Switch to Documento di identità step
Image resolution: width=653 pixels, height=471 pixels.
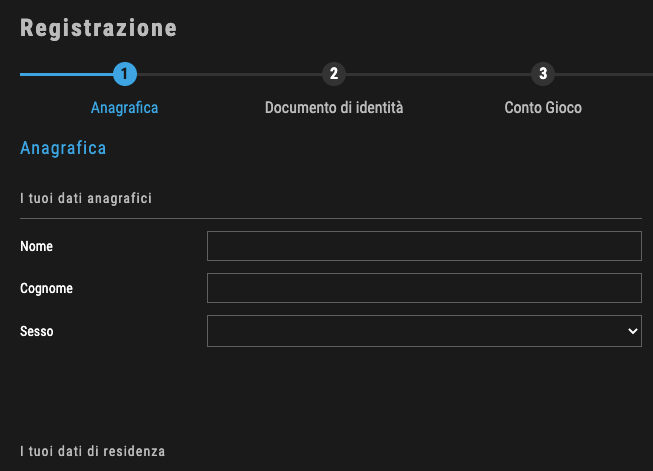tap(334, 108)
